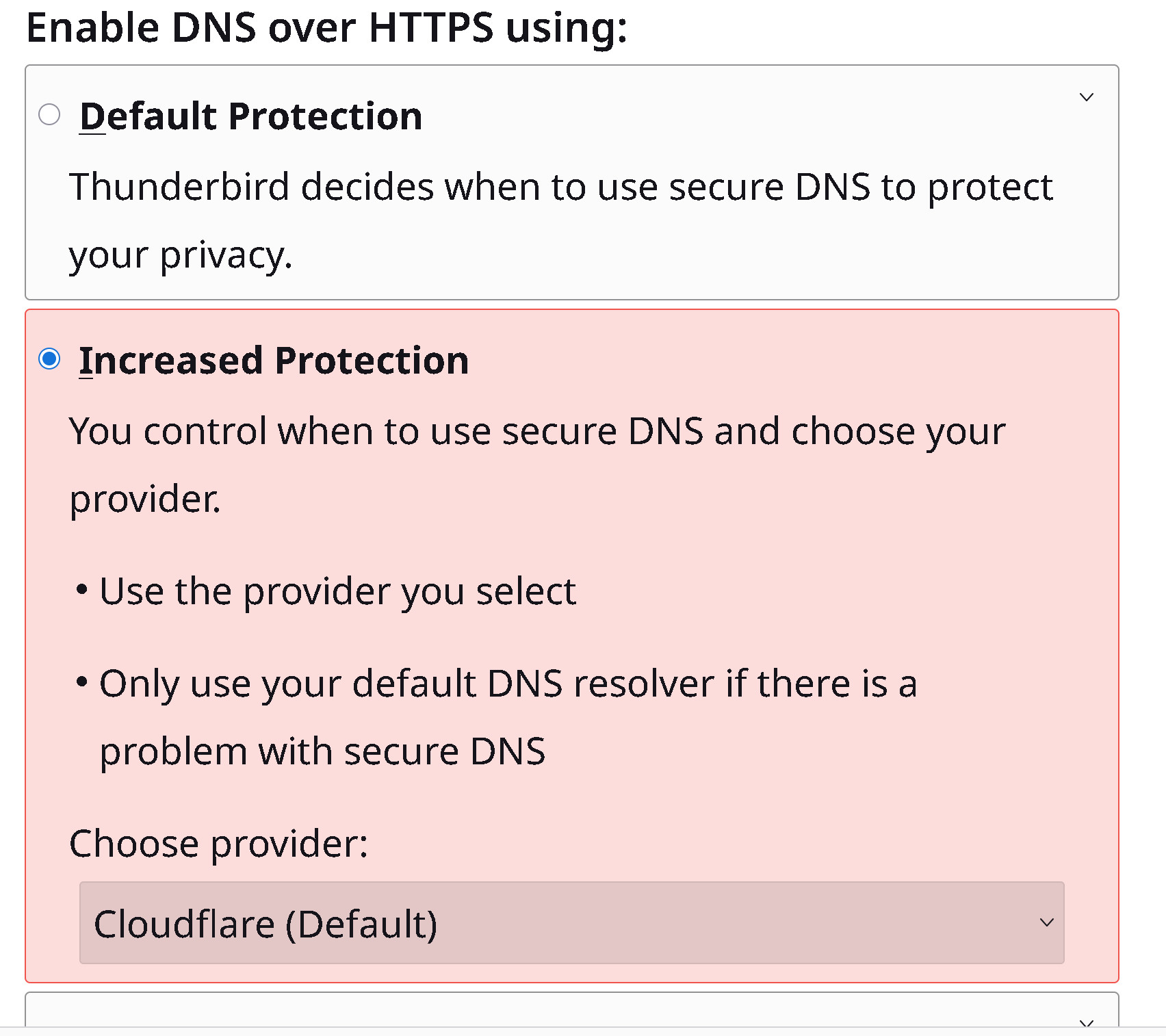Click the "provider." line under Increased Protection
The image size is (1166, 1036).
click(145, 499)
